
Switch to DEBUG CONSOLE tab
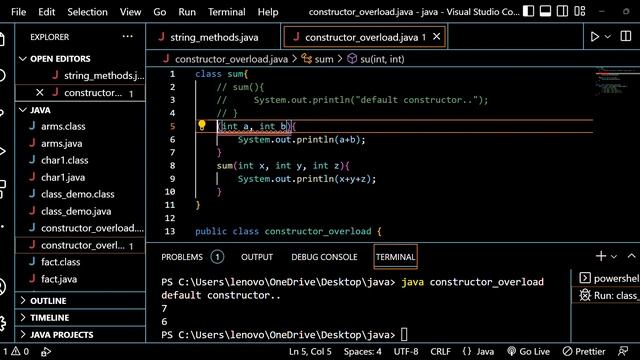tap(324, 257)
